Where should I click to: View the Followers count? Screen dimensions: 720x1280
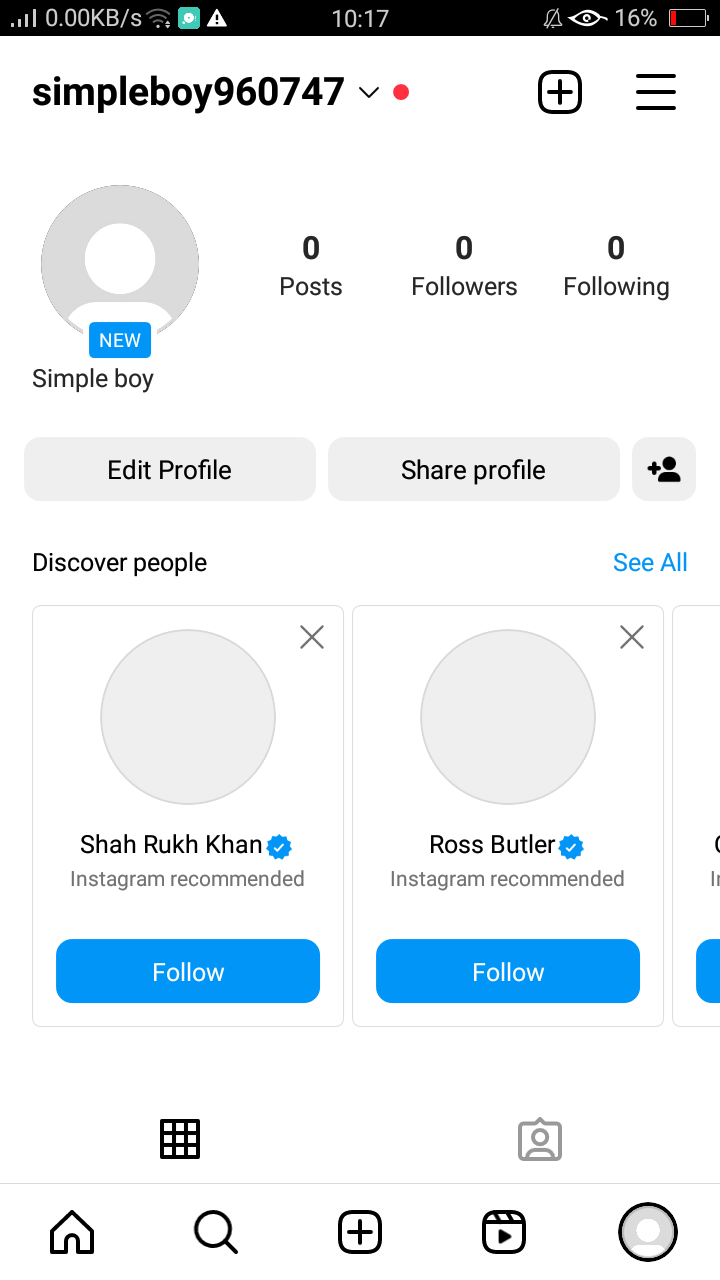pos(464,266)
